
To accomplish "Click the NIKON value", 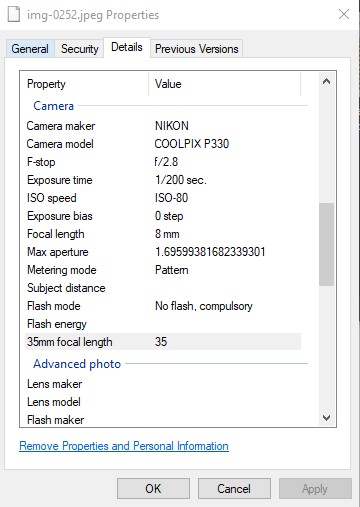I will pos(172,126).
